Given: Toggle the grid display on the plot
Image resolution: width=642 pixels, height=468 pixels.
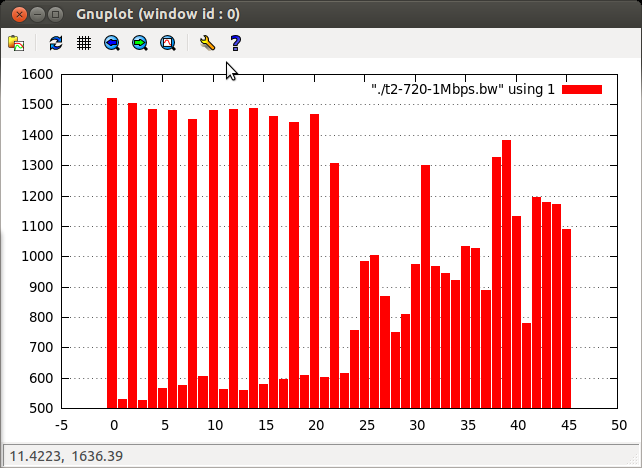Looking at the screenshot, I should (84, 43).
